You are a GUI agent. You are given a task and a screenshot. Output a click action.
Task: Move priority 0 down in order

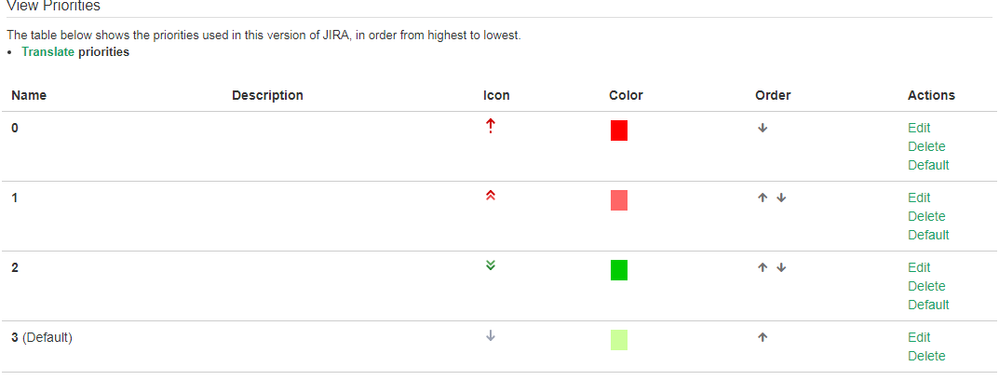point(763,128)
